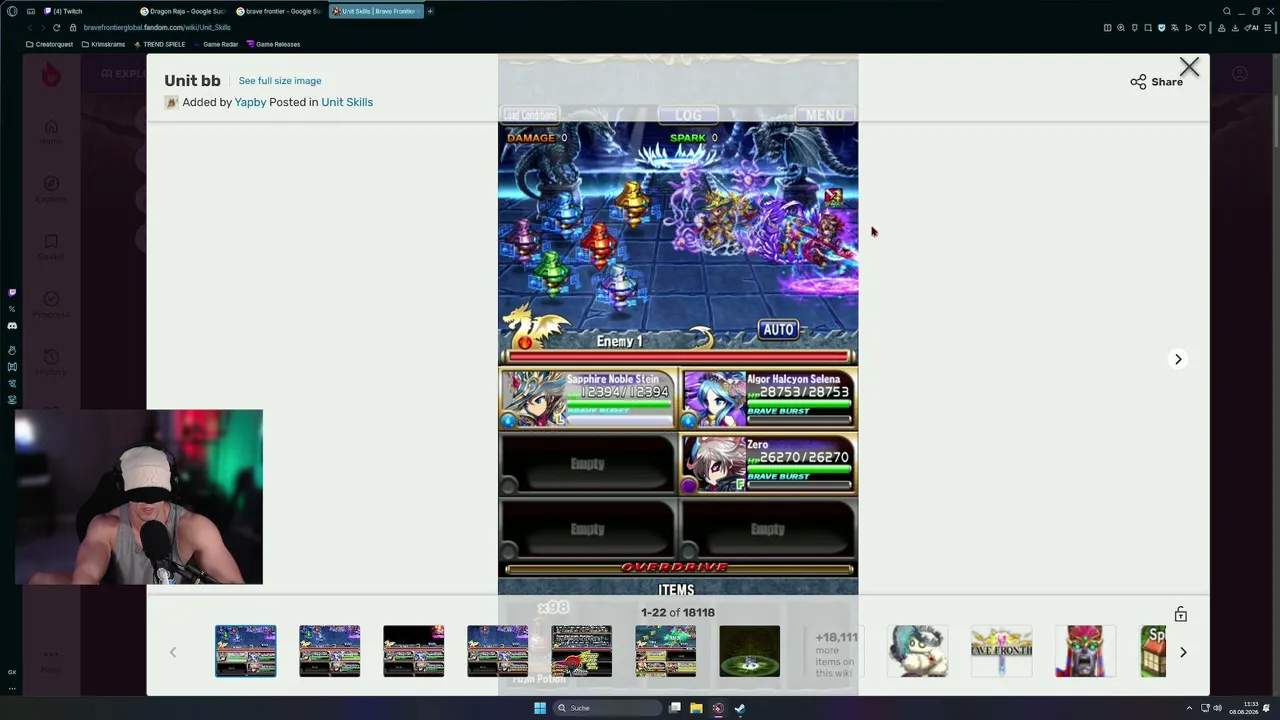The image size is (1280, 720).
Task: Reload the current page
Action: (56, 27)
